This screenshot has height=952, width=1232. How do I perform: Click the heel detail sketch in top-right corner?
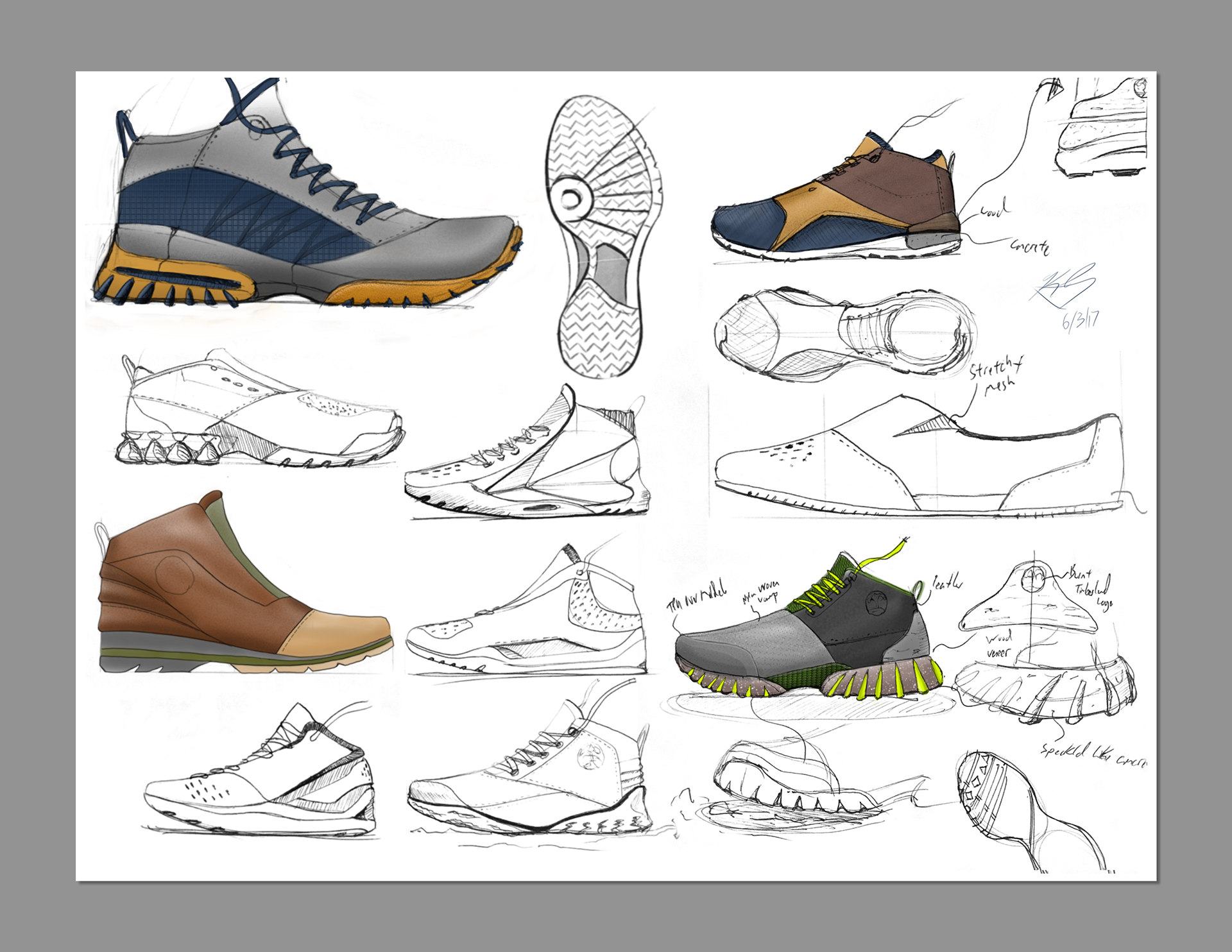tap(1100, 128)
